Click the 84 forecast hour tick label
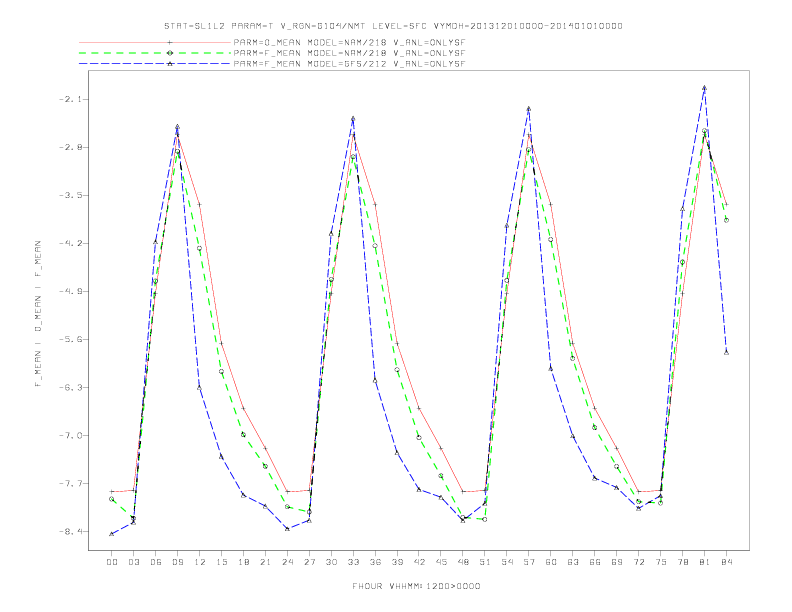The image size is (792, 612). click(x=726, y=562)
